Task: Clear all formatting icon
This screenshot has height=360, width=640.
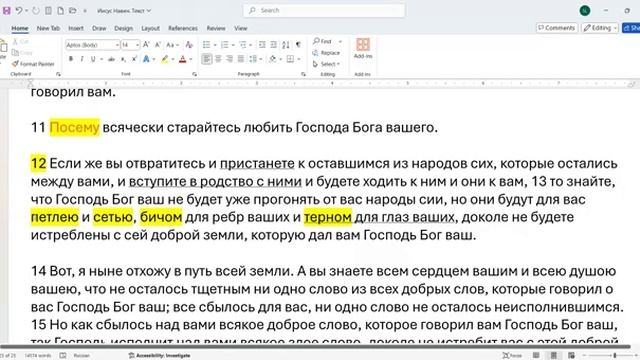Action: 189,45
